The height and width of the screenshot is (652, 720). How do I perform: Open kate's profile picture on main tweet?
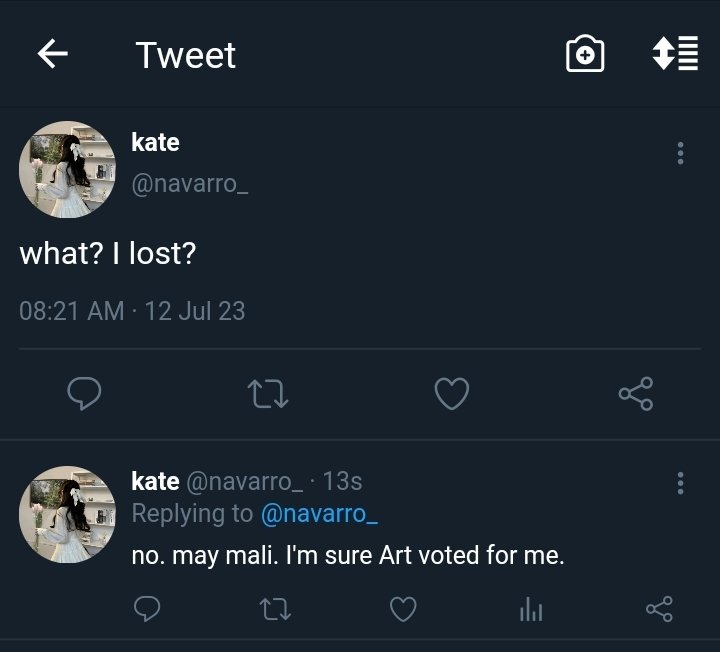click(x=67, y=169)
